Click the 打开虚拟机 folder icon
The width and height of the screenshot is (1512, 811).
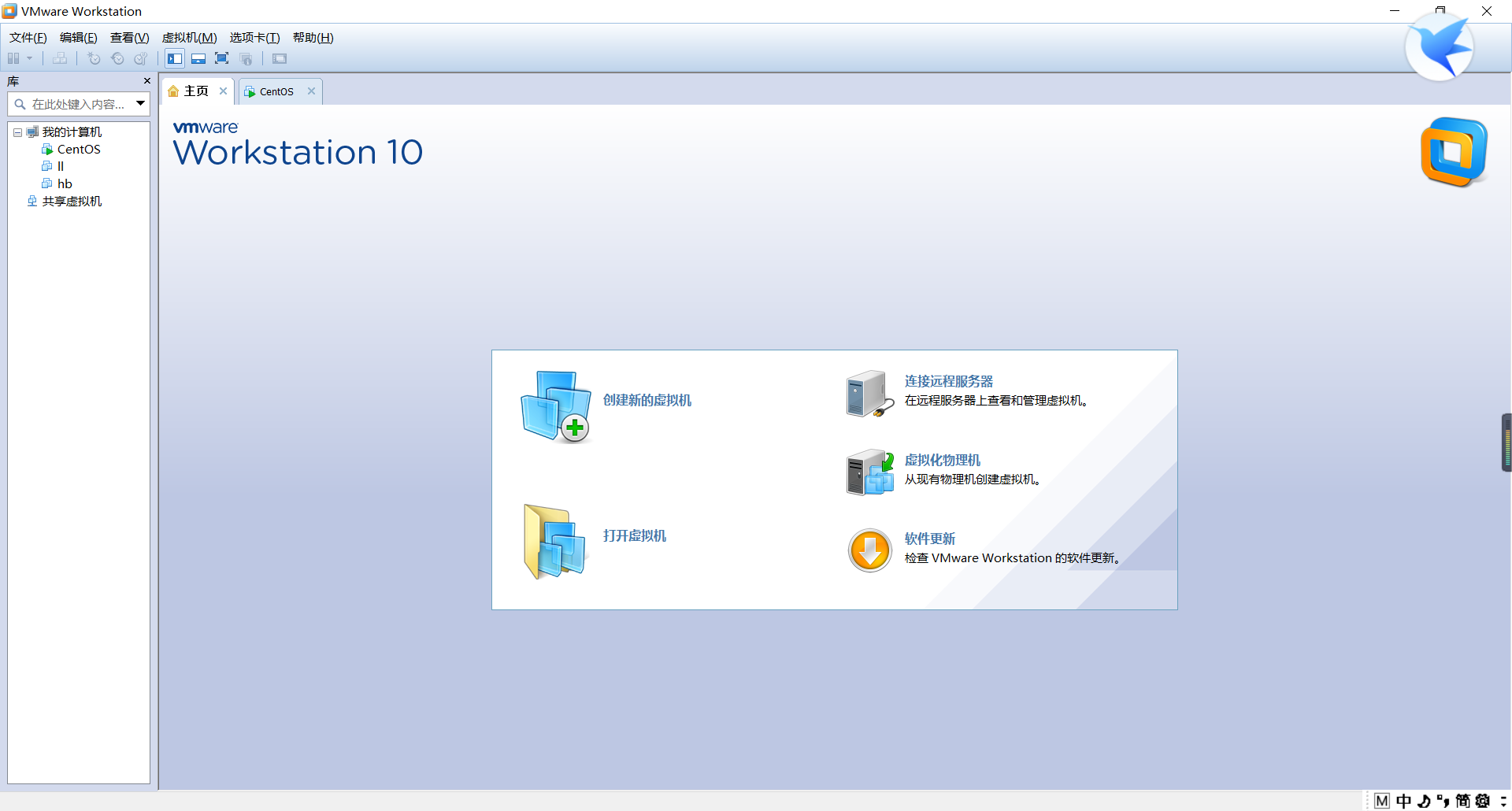(x=554, y=541)
